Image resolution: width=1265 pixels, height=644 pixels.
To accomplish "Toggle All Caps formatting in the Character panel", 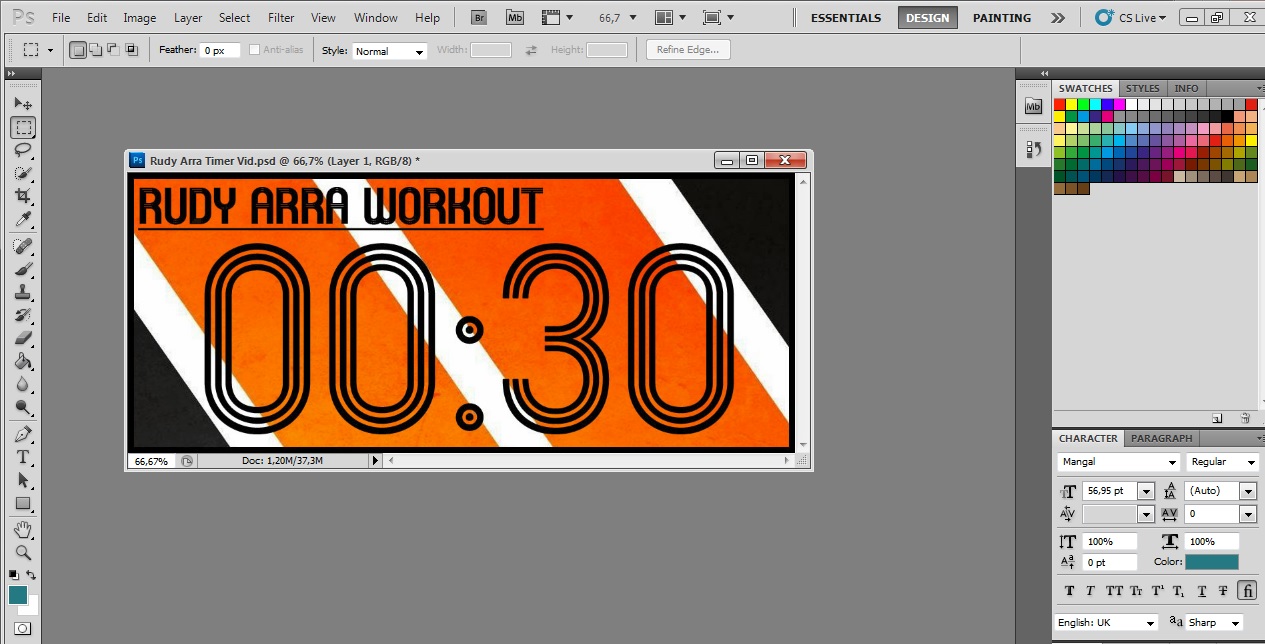I will pos(1114,591).
